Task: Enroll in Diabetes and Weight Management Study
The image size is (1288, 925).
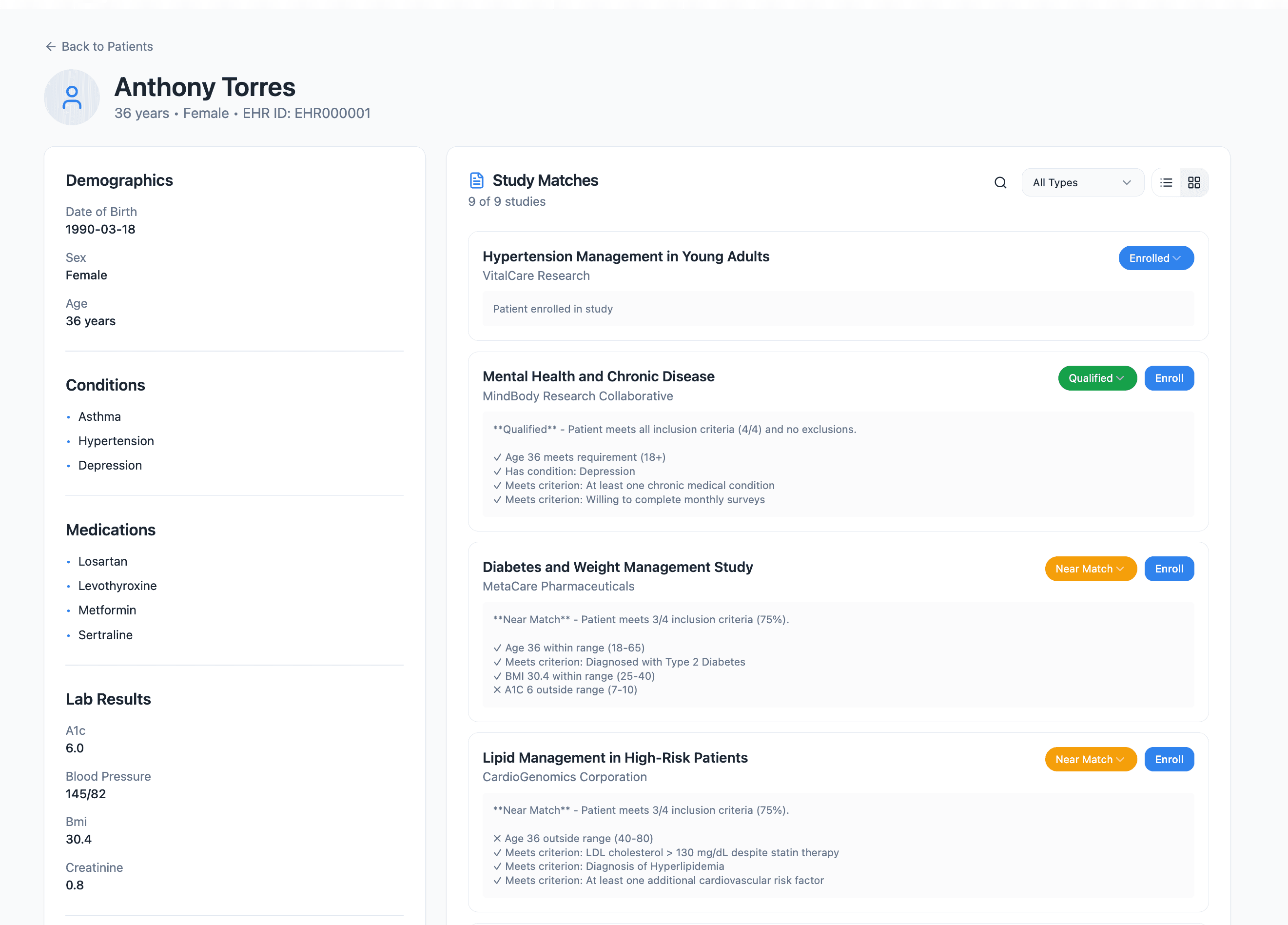Action: [1169, 569]
